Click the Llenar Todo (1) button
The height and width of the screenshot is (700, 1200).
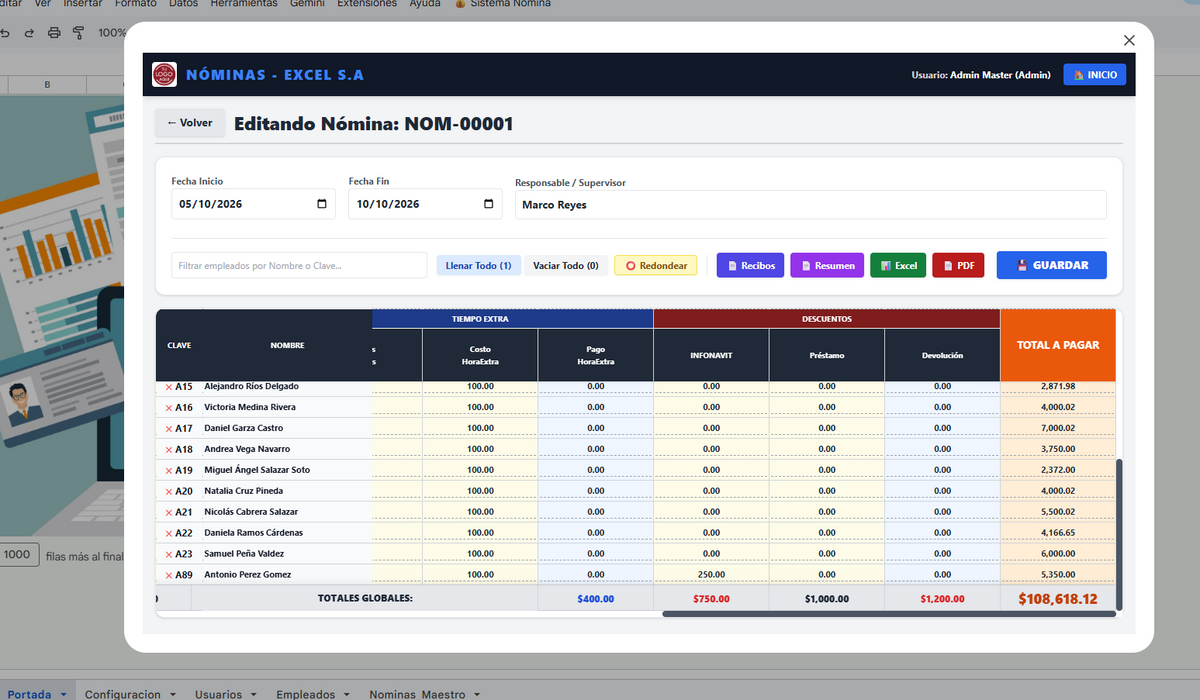(478, 265)
